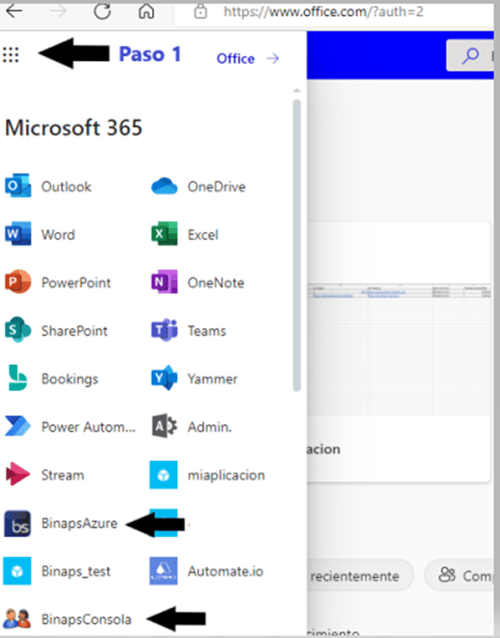Select the recientemente filter pill
Screen dimensions: 500x638
click(x=358, y=576)
